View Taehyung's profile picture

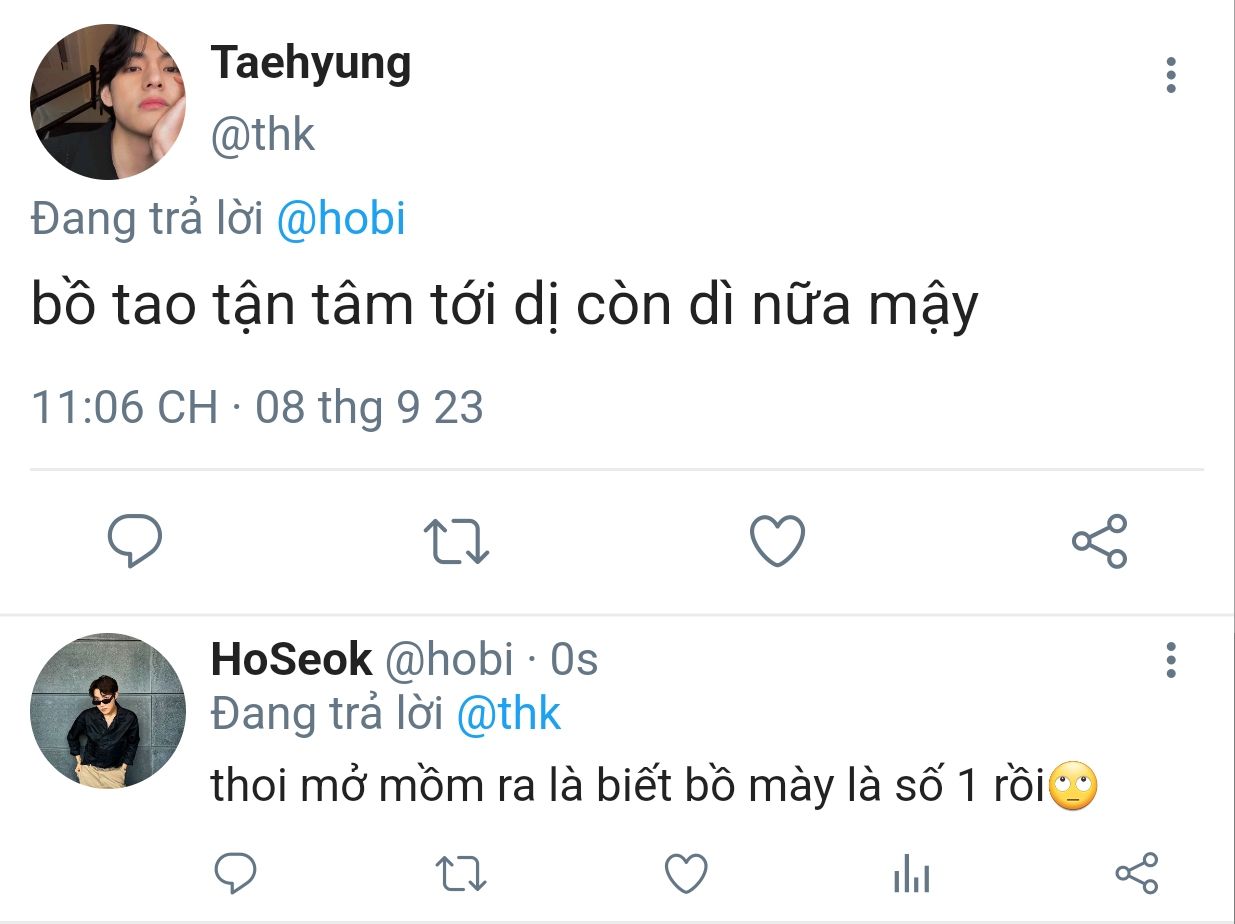pos(108,102)
